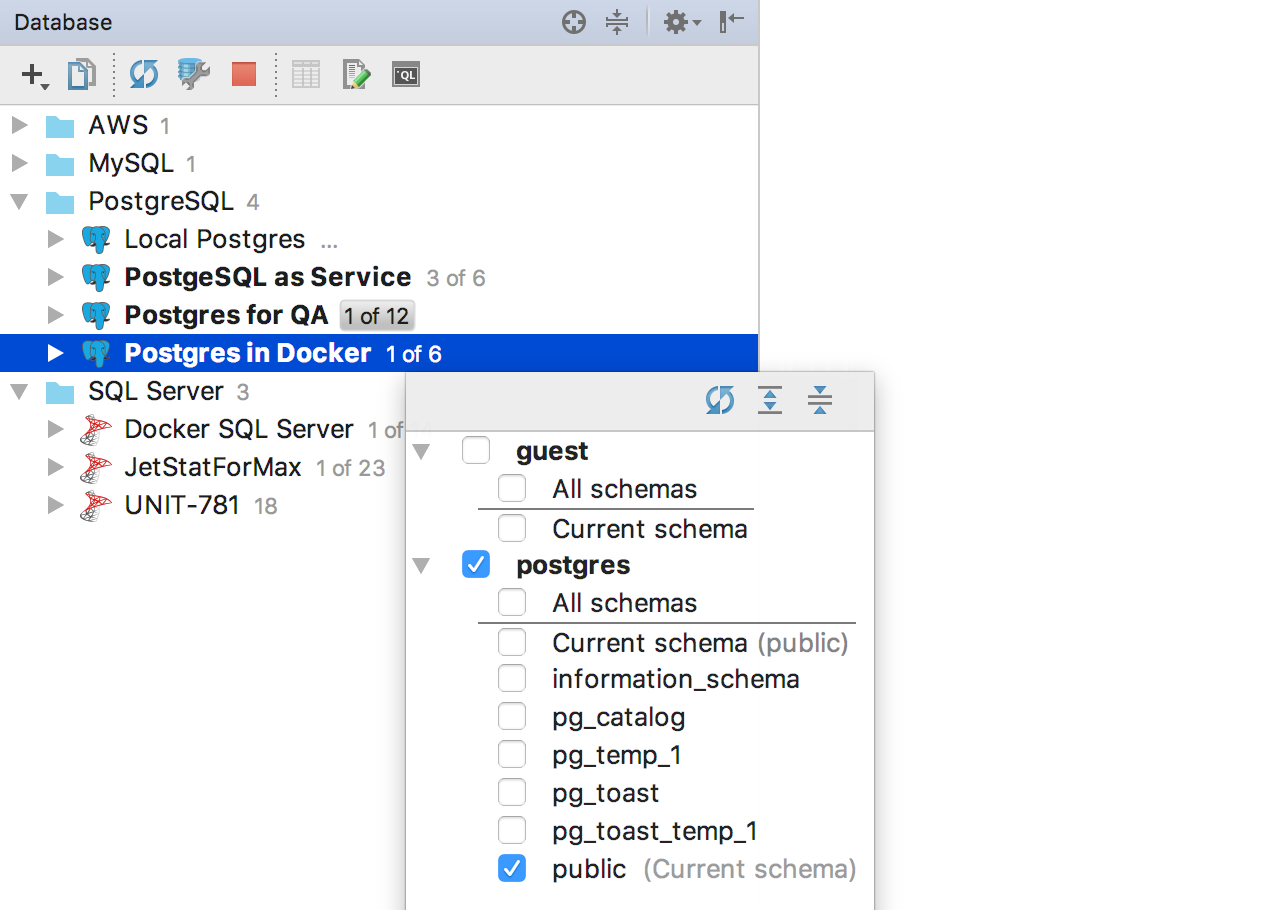Open the SQL console QL icon
The image size is (1270, 910).
(405, 74)
